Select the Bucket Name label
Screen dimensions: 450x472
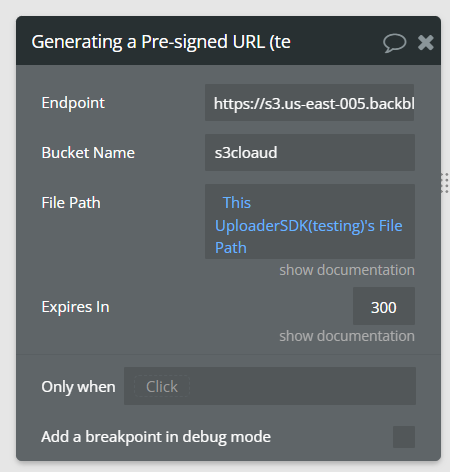tap(88, 153)
